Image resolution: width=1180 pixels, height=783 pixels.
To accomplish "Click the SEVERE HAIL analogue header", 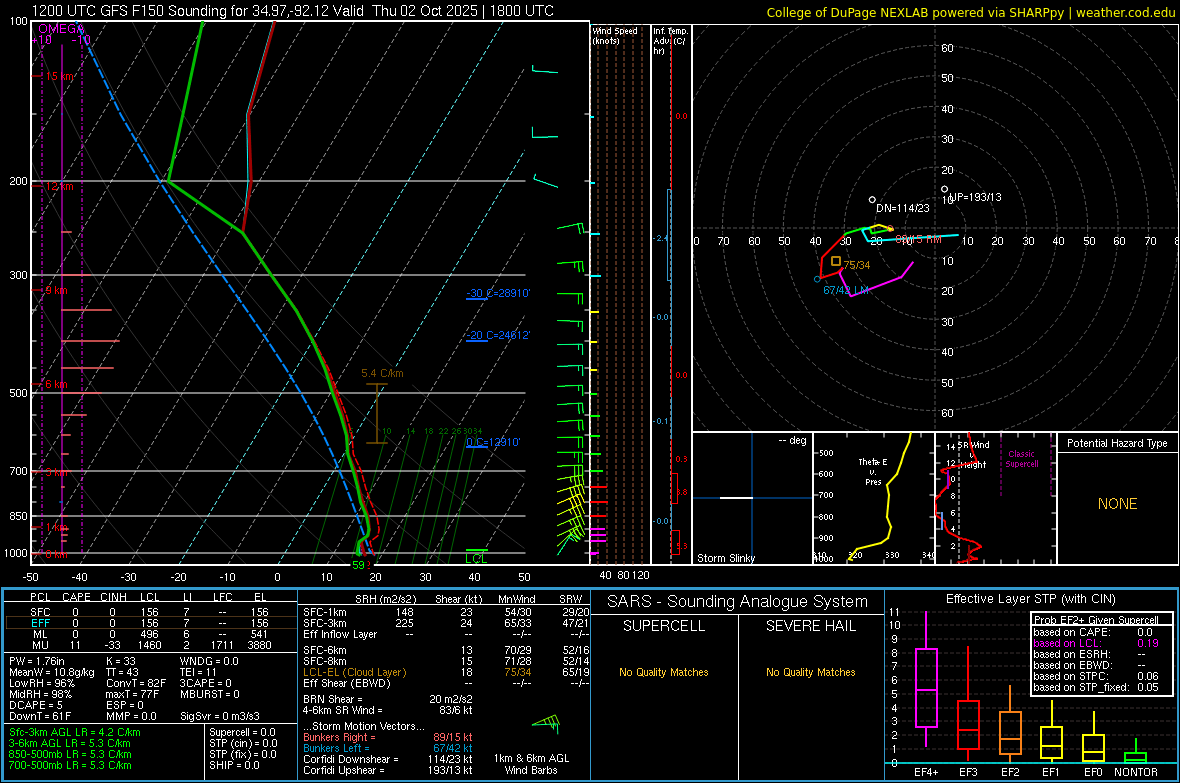I will (x=810, y=626).
